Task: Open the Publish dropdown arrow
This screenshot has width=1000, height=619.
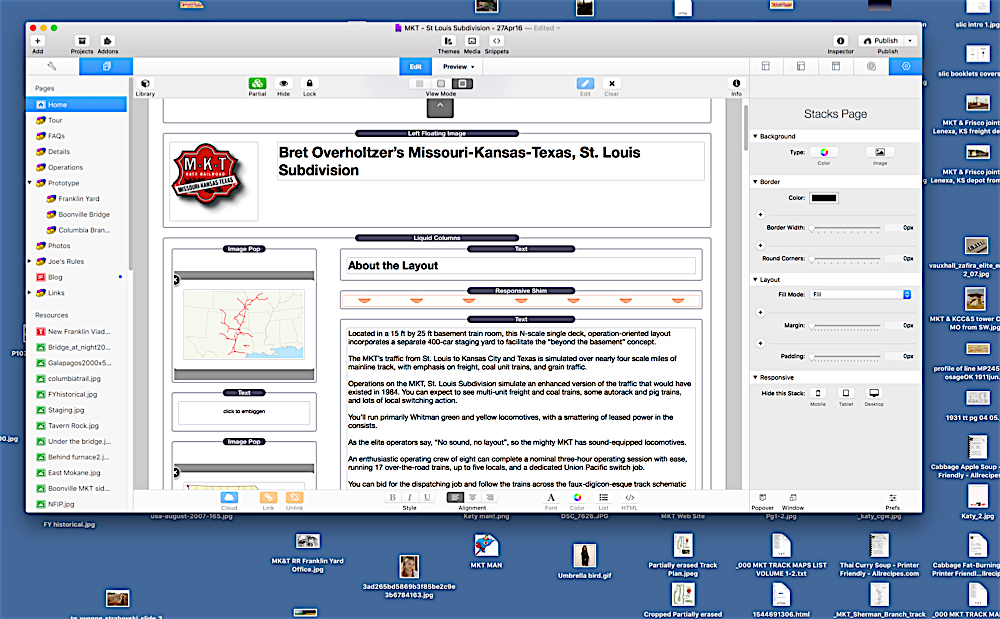Action: [910, 41]
